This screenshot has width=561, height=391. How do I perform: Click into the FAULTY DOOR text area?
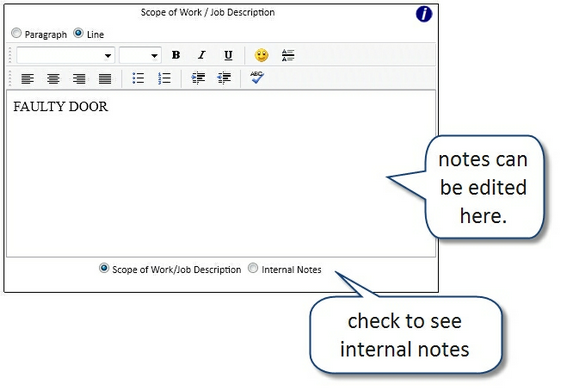pyautogui.click(x=221, y=173)
